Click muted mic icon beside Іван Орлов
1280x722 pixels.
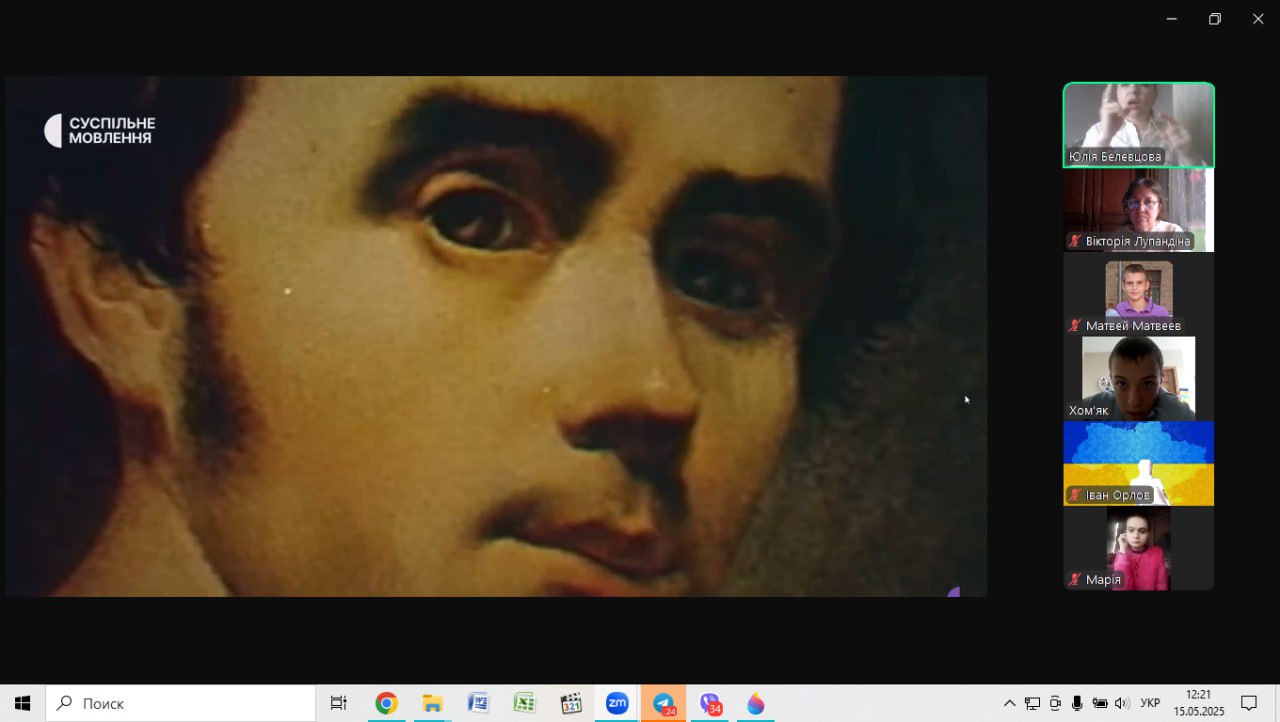pyautogui.click(x=1075, y=495)
